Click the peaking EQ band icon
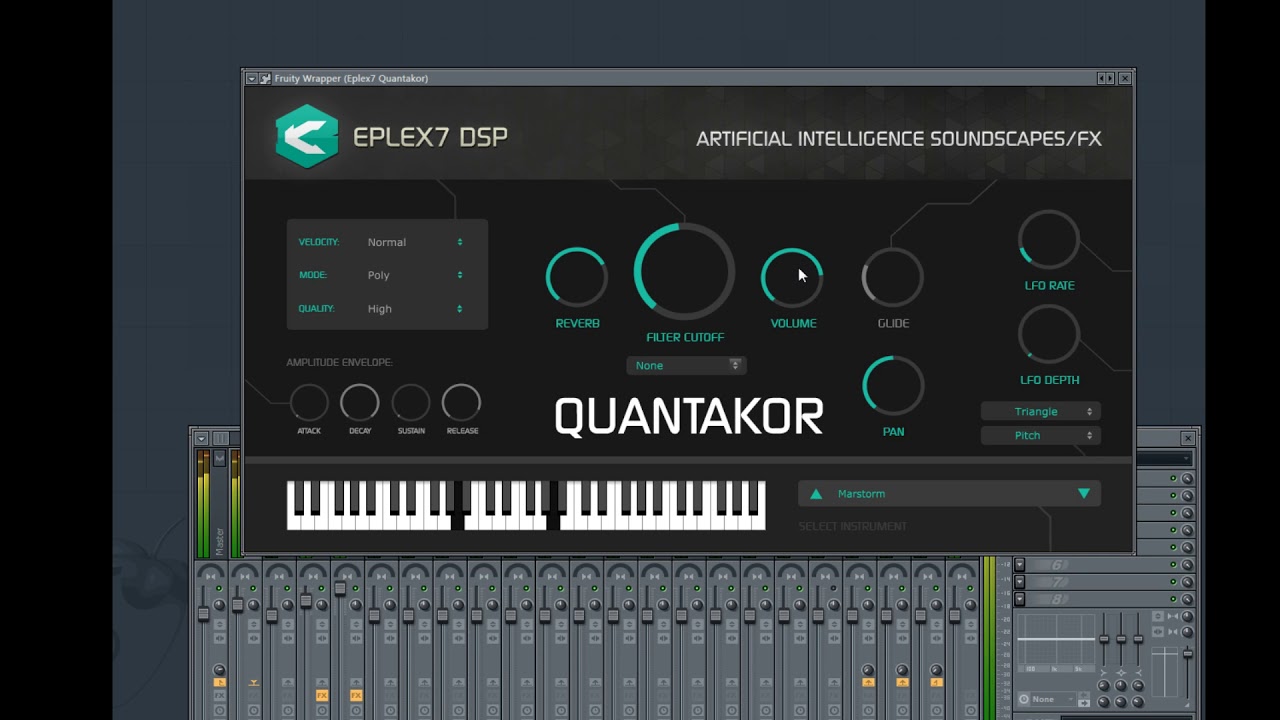 point(1121,673)
